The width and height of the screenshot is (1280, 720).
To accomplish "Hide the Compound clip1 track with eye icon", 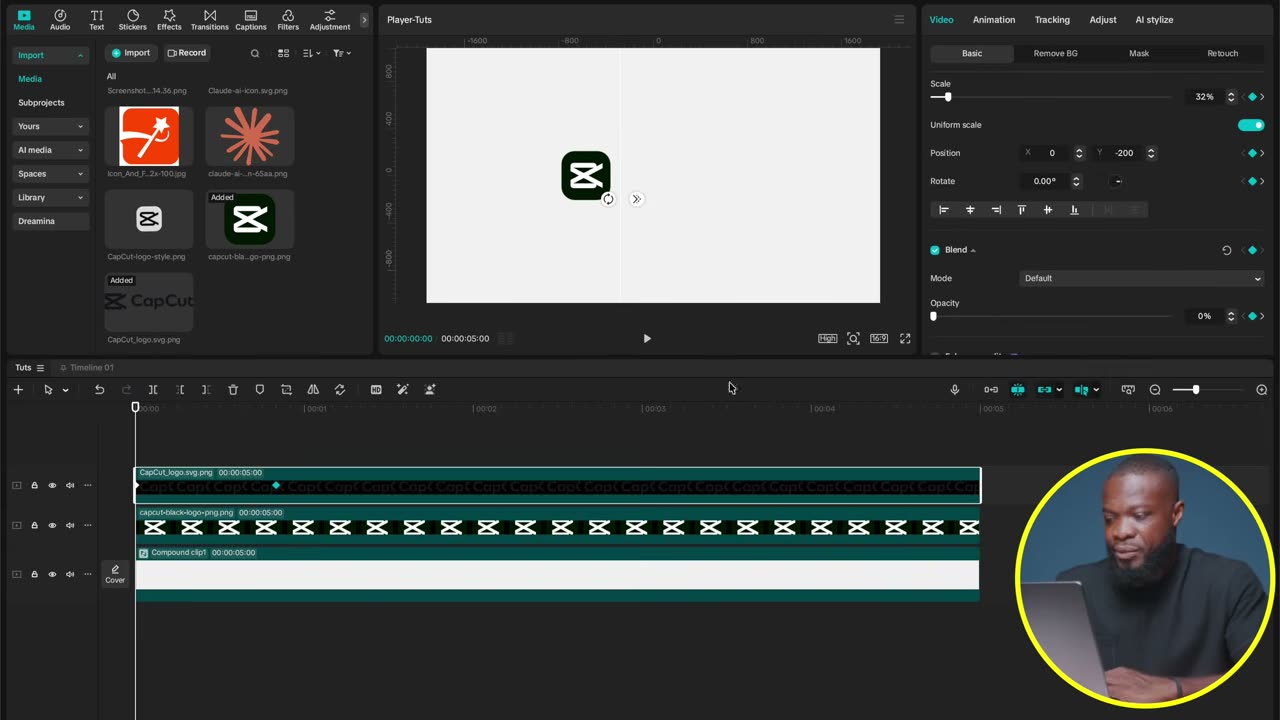I will [52, 574].
